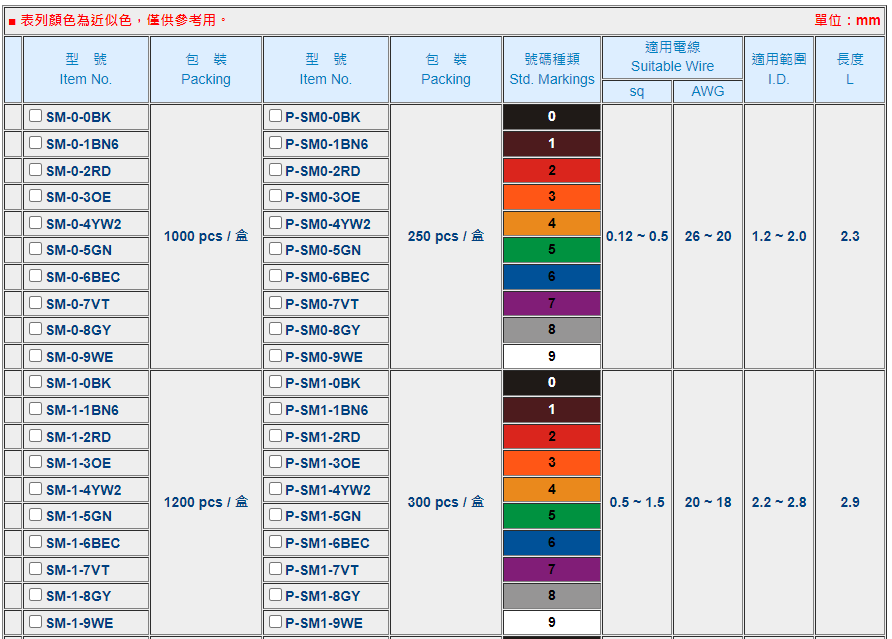Select the SM-0-5GN checkbox
This screenshot has width=892, height=639.
tap(36, 249)
